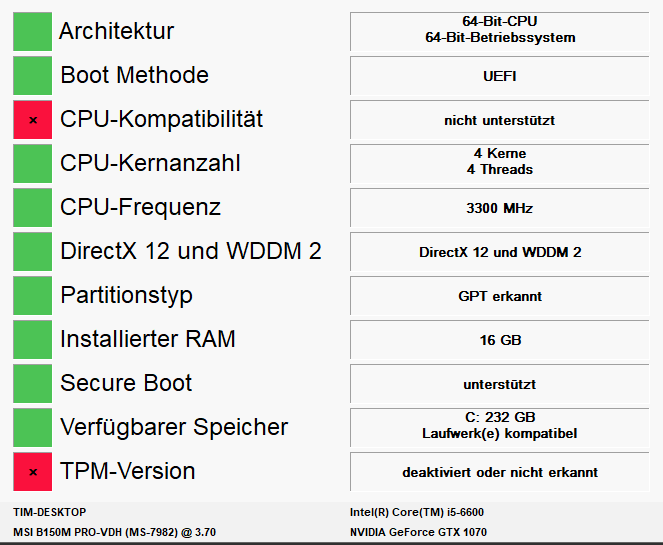Click the red CPU-Kompatibilität failure indicator
The width and height of the screenshot is (663, 545).
(x=33, y=119)
